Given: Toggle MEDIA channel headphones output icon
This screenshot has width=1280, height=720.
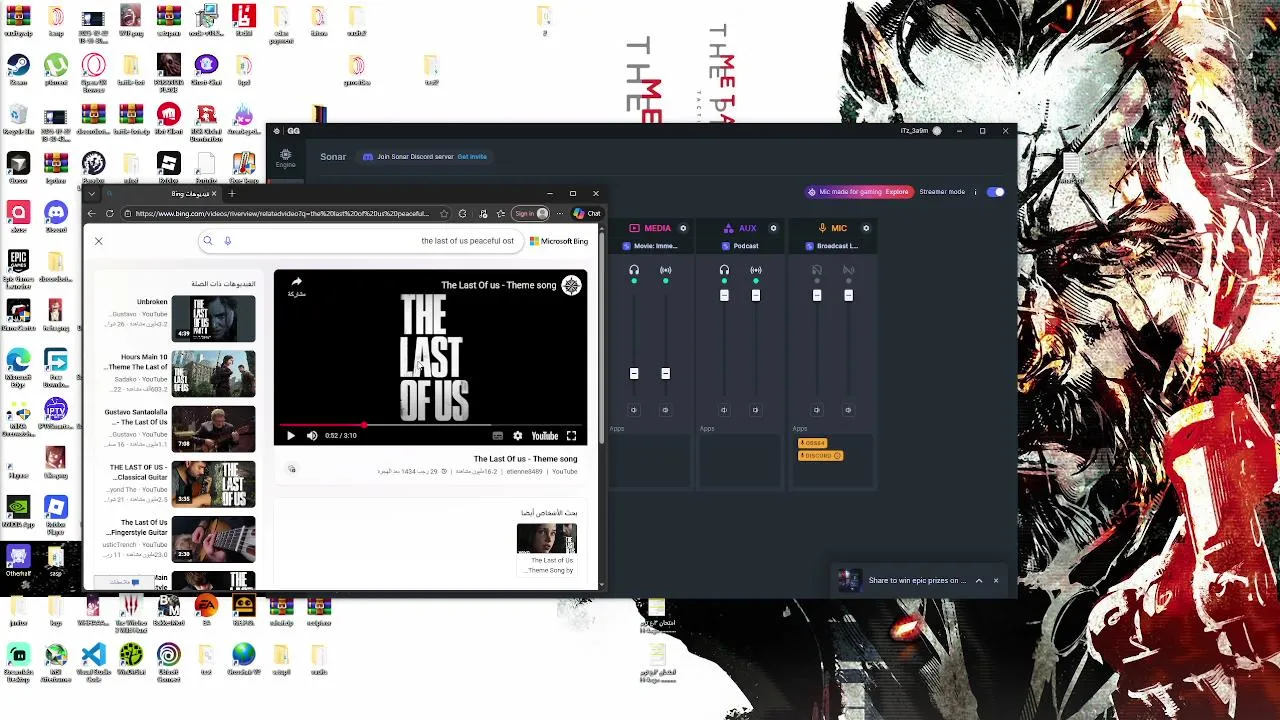Looking at the screenshot, I should tap(634, 270).
